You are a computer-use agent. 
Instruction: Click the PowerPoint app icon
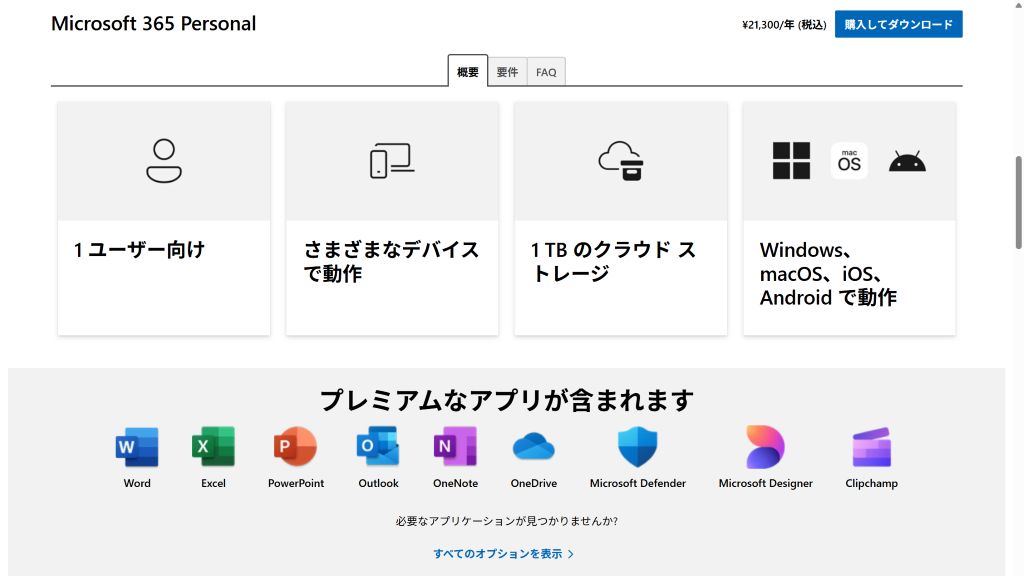tap(295, 447)
